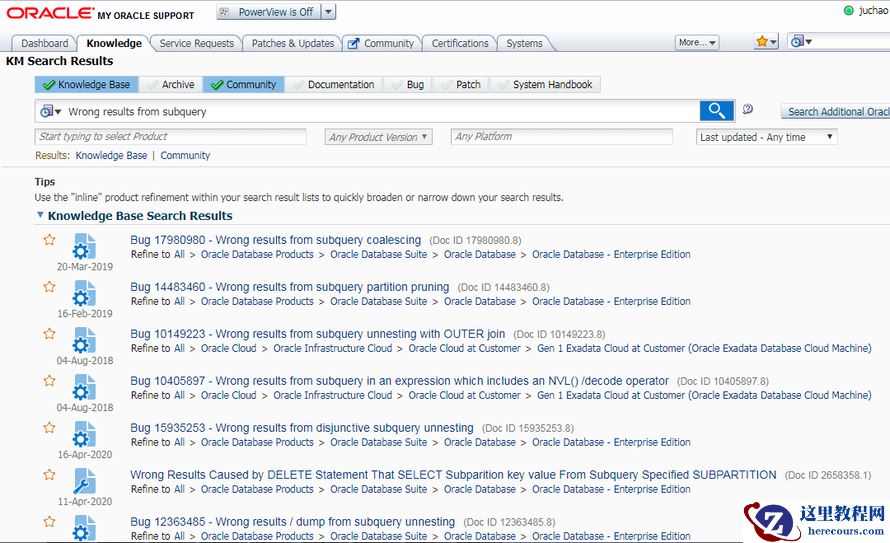890x543 pixels.
Task: Switch to the Dashboard tab
Action: coord(44,43)
